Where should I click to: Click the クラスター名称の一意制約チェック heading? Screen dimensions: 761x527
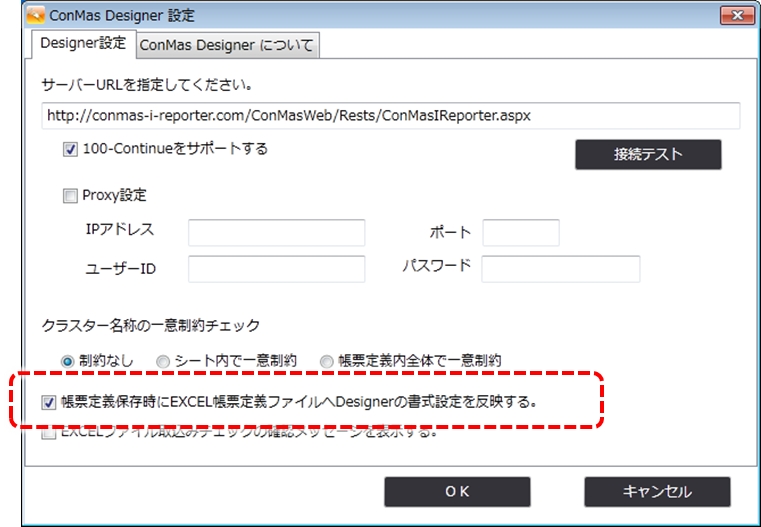pos(151,325)
